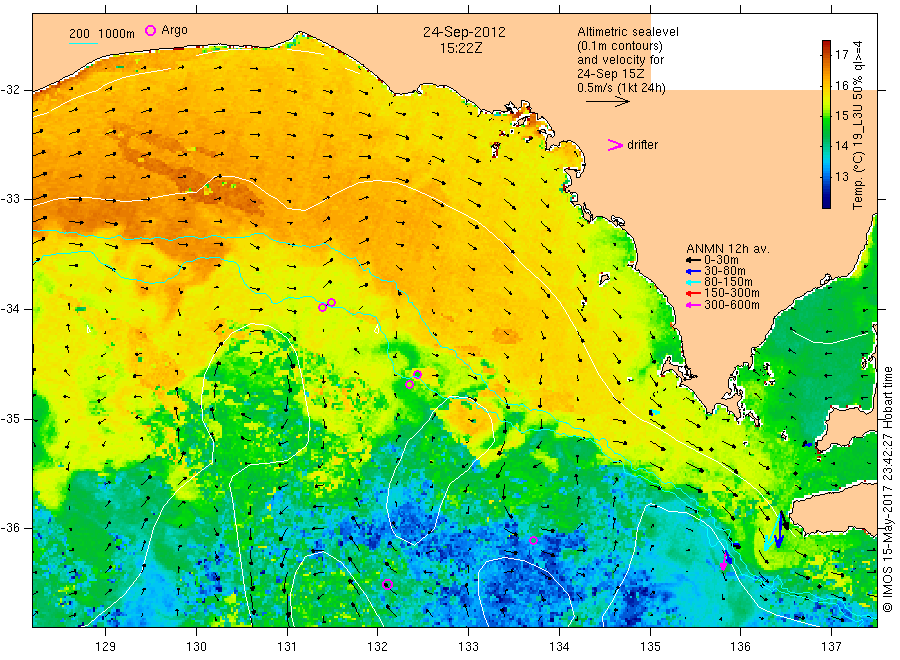Click the 0.5m/s velocity scale arrow
The width and height of the screenshot is (900, 660).
coord(608,102)
